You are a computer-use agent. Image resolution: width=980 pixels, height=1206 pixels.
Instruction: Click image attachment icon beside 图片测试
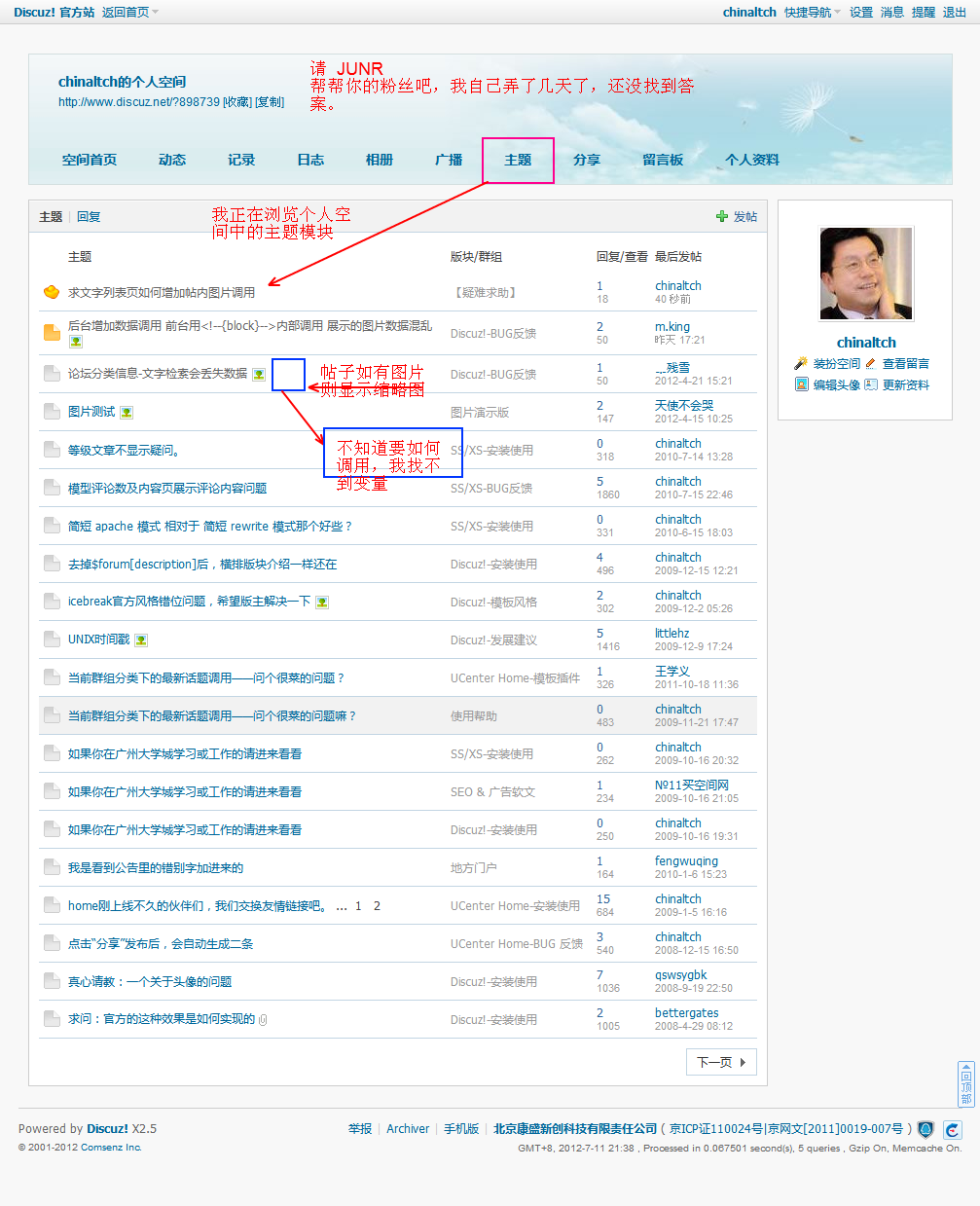point(127,413)
